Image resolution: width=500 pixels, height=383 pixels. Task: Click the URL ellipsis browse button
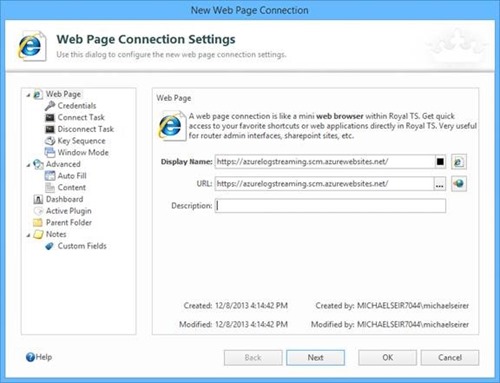click(x=439, y=184)
